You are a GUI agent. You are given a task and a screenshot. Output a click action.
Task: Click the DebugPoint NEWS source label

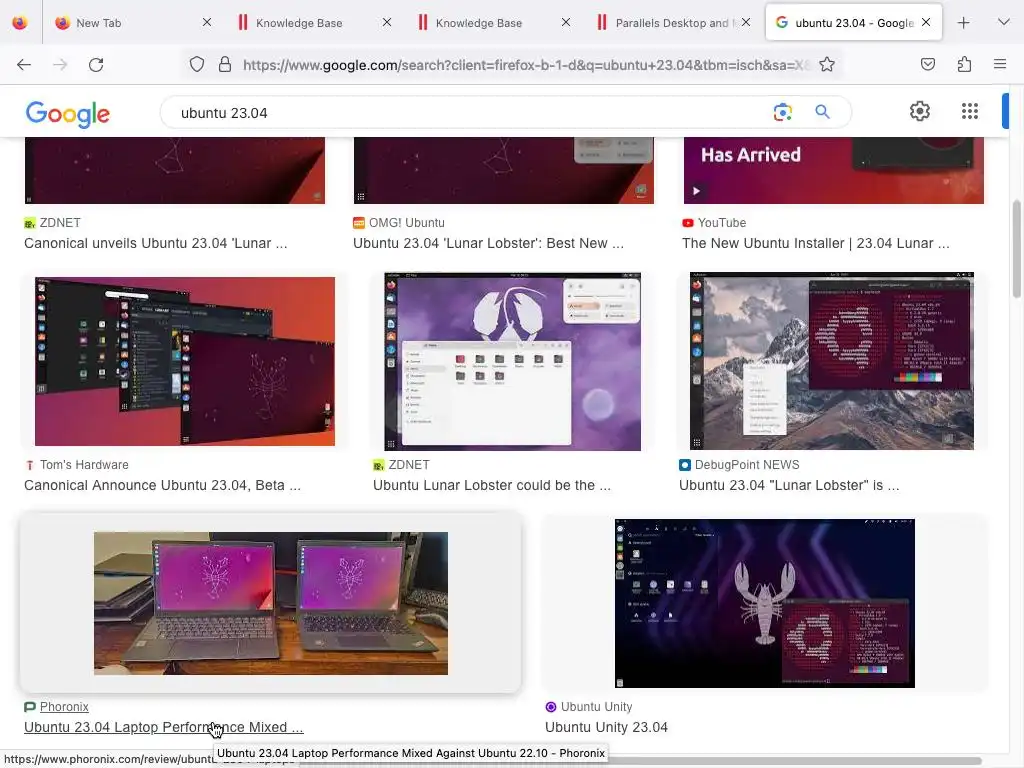[747, 465]
